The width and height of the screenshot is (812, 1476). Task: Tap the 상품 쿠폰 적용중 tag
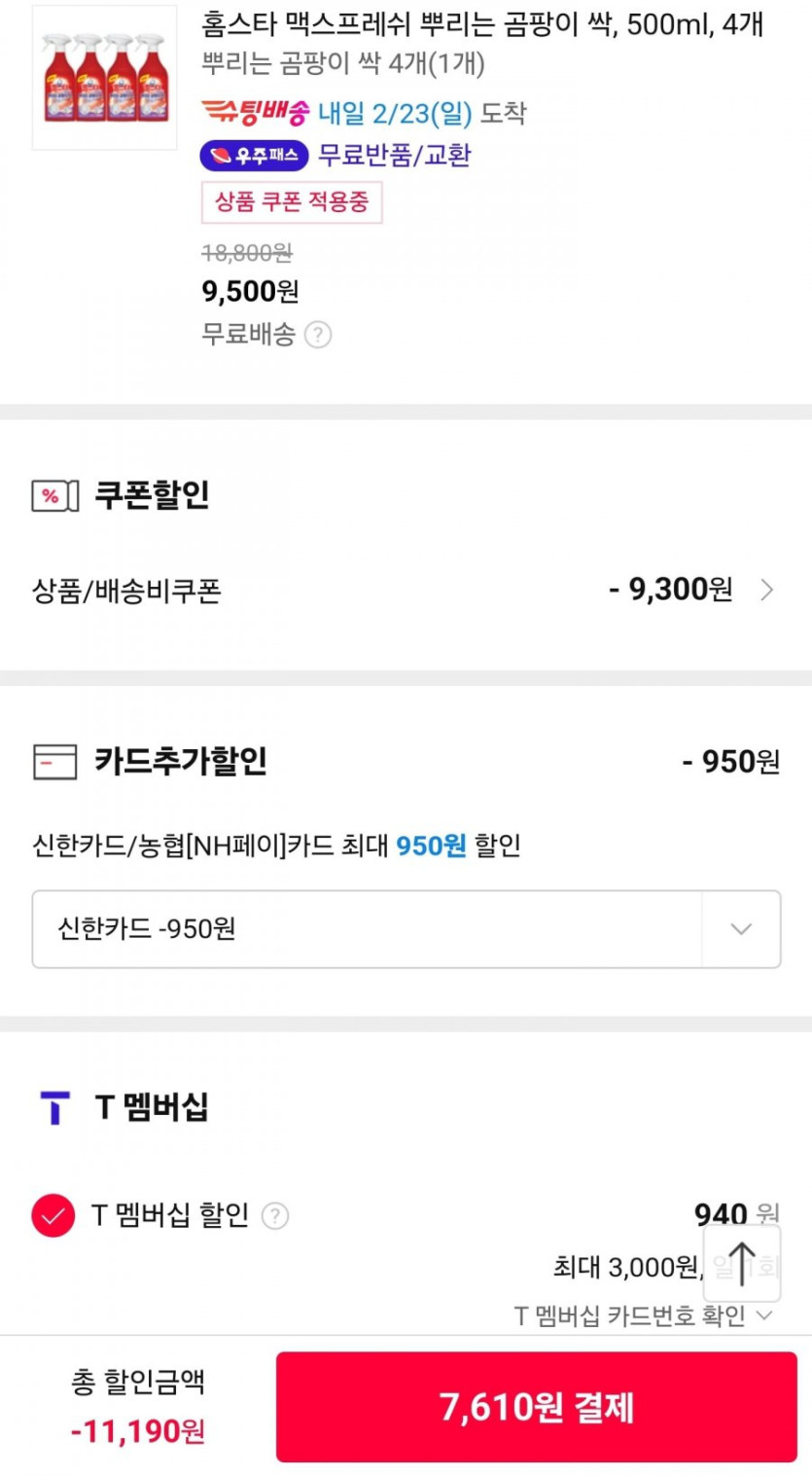[x=292, y=202]
